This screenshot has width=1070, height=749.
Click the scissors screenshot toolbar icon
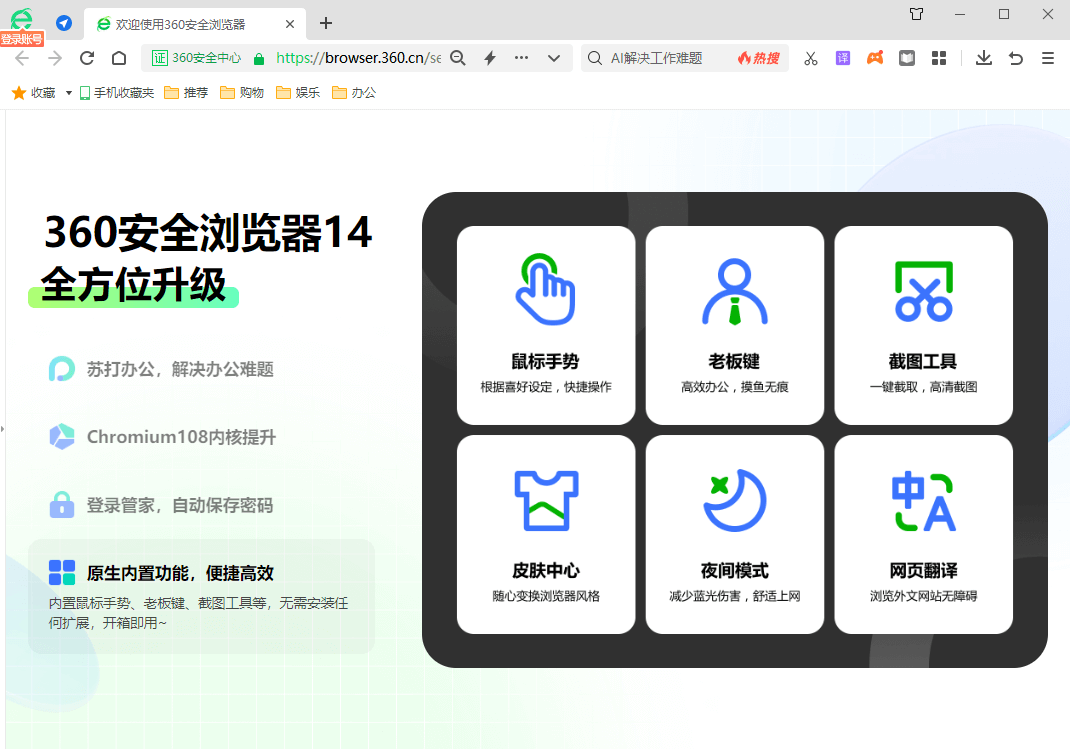[x=811, y=59]
